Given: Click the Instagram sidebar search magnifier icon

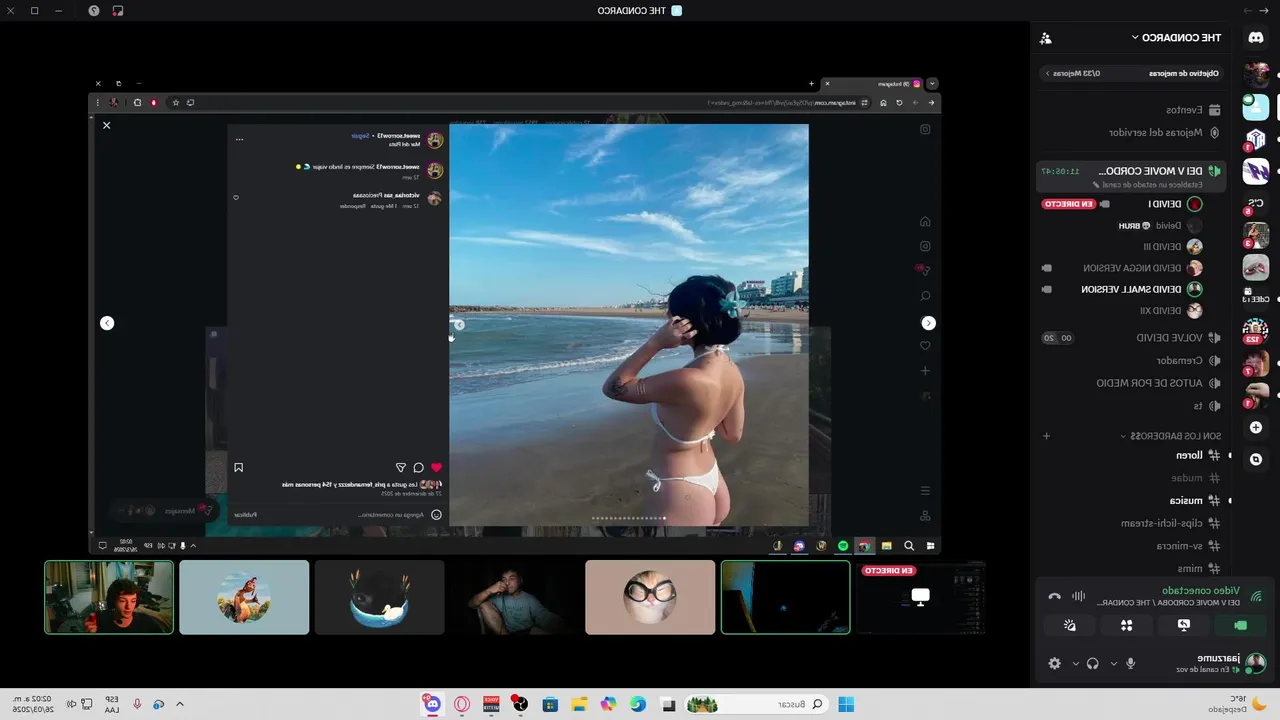Looking at the screenshot, I should tap(925, 296).
